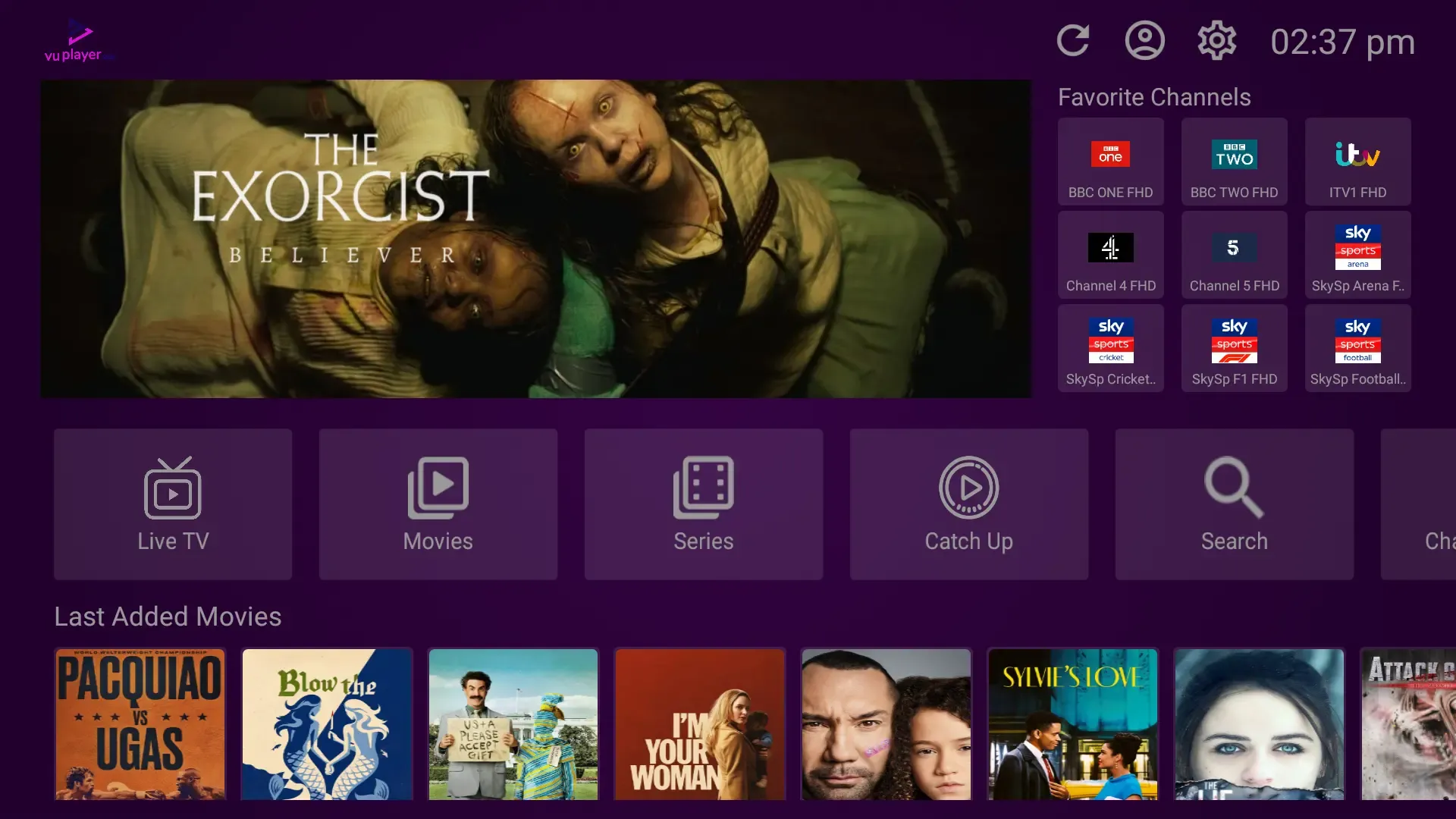Open settings via the gear icon
Screen dimensions: 1456x819
(x=1216, y=41)
